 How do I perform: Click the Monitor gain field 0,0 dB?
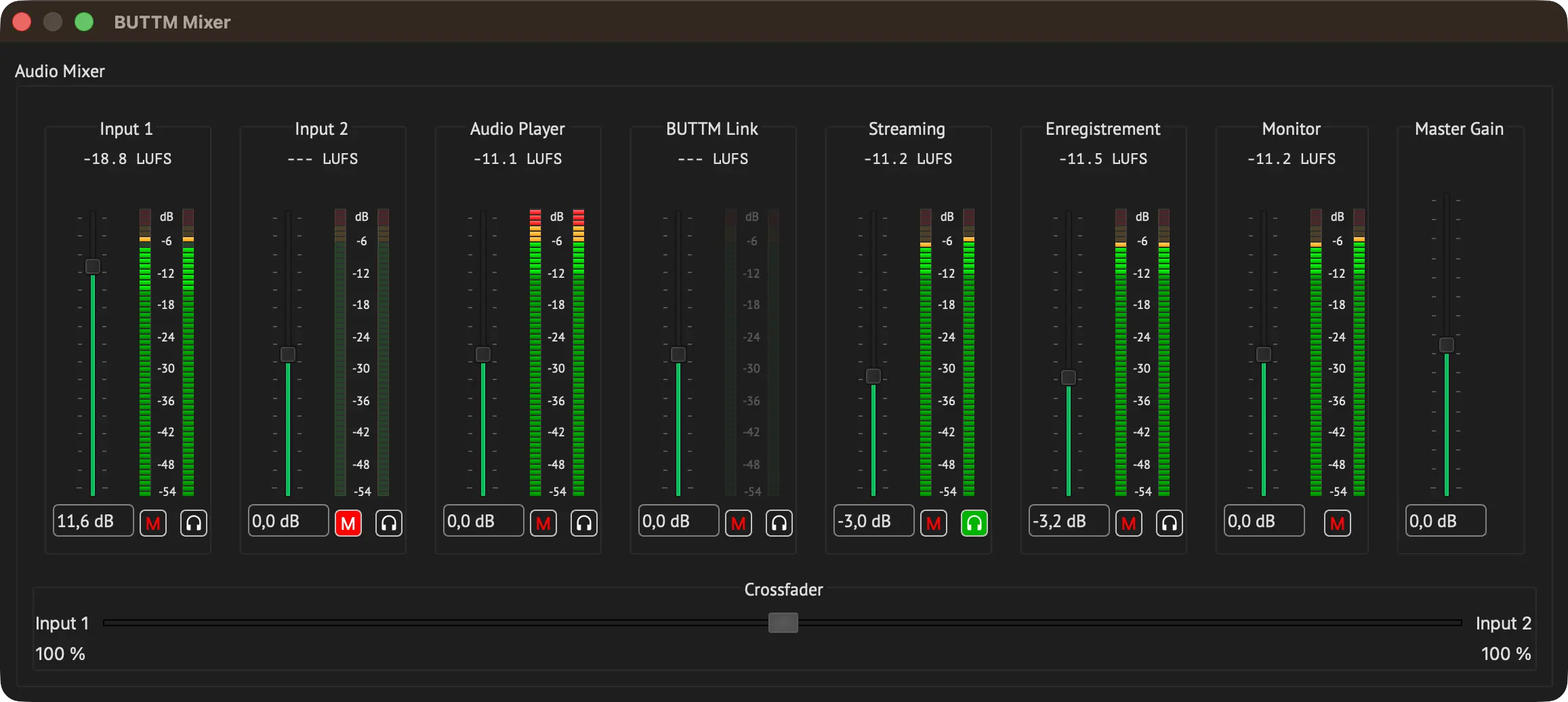coord(1264,520)
